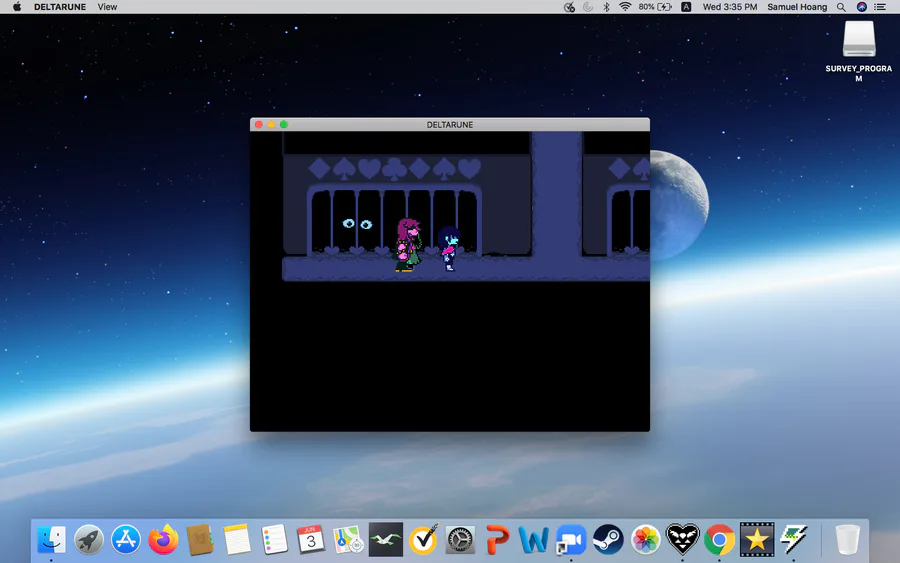Open Notification Center list icon
The width and height of the screenshot is (900, 563).
pyautogui.click(x=880, y=7)
